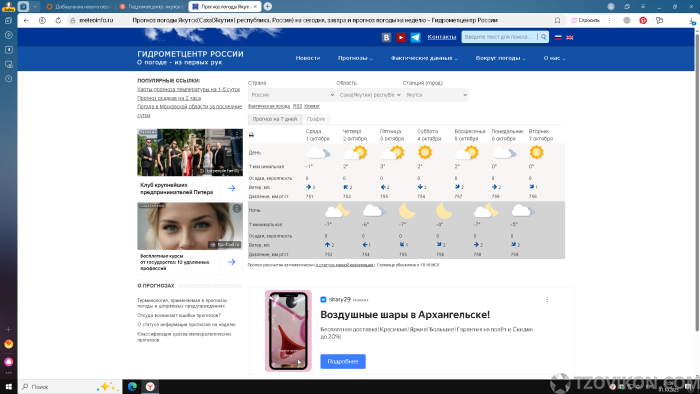Open the RSS link
This screenshot has height=394, width=700.
pos(297,106)
